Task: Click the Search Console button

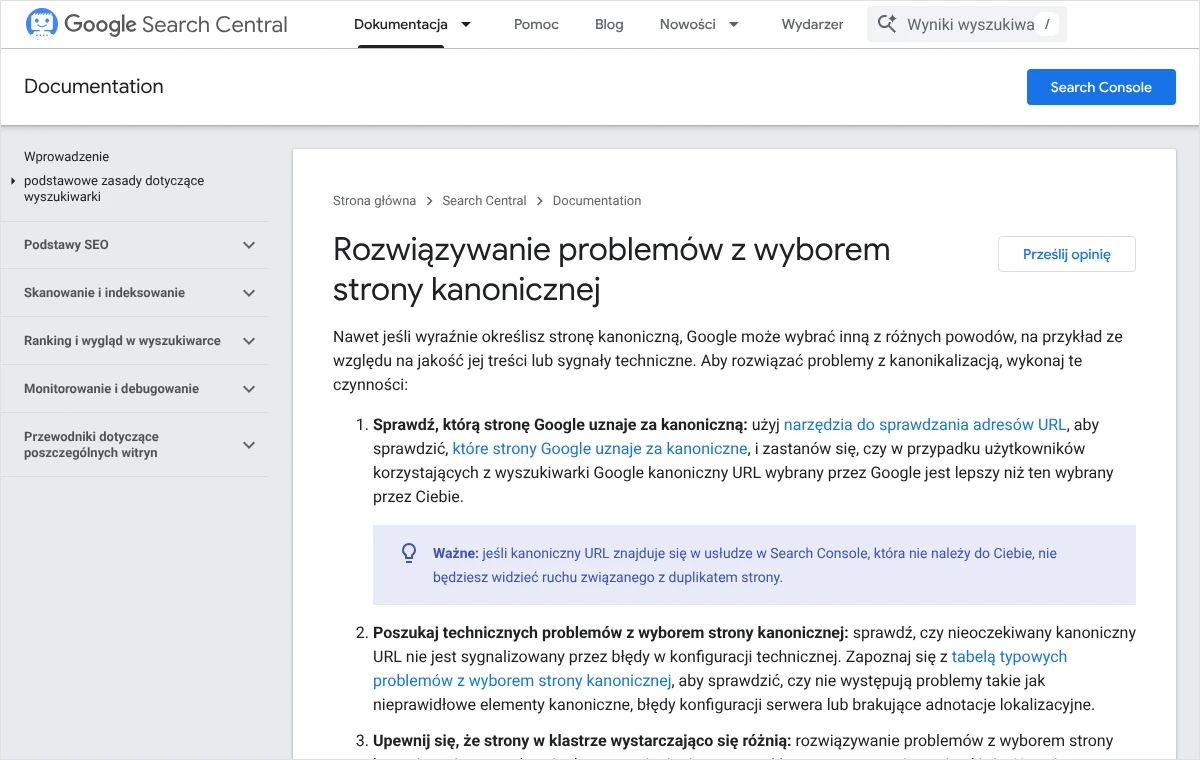Action: click(x=1101, y=87)
